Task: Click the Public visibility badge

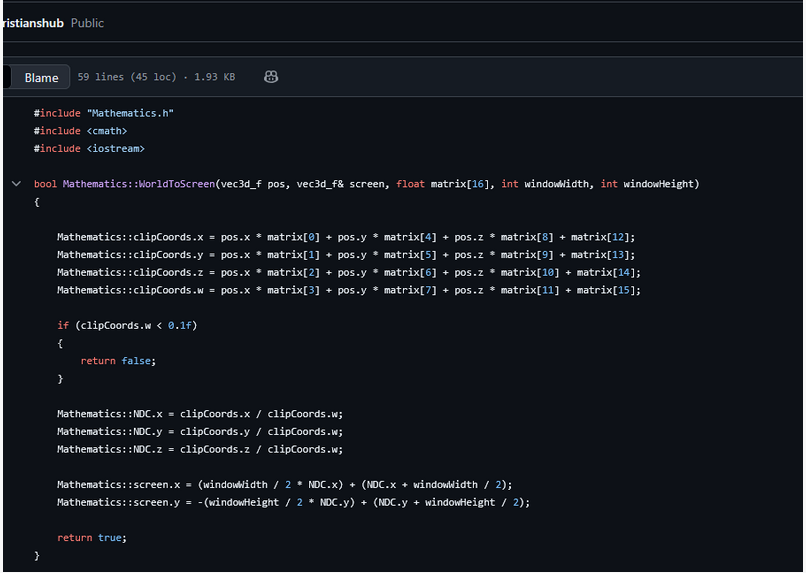Action: click(x=87, y=23)
